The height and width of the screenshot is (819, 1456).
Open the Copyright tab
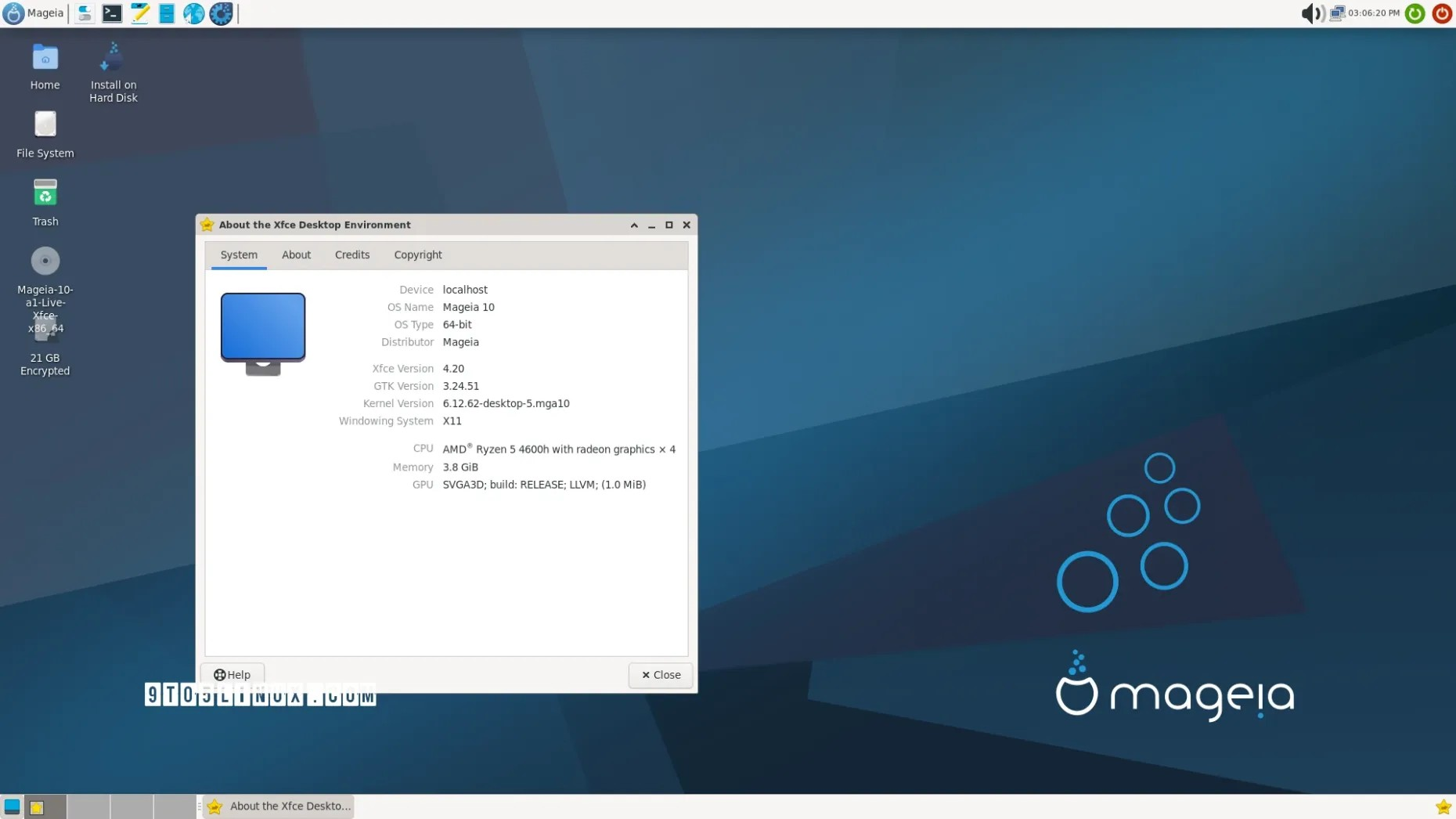417,255
